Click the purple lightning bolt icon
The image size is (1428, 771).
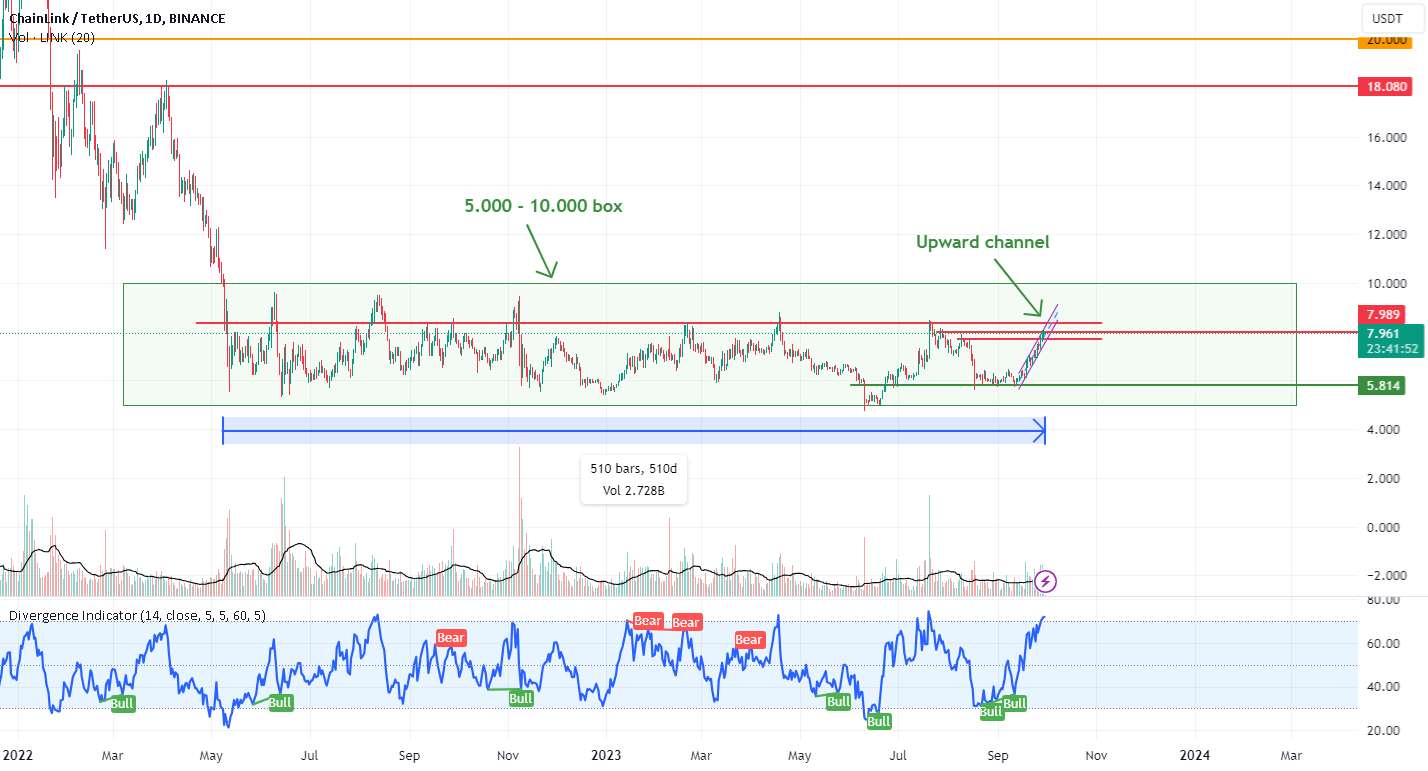[1045, 580]
